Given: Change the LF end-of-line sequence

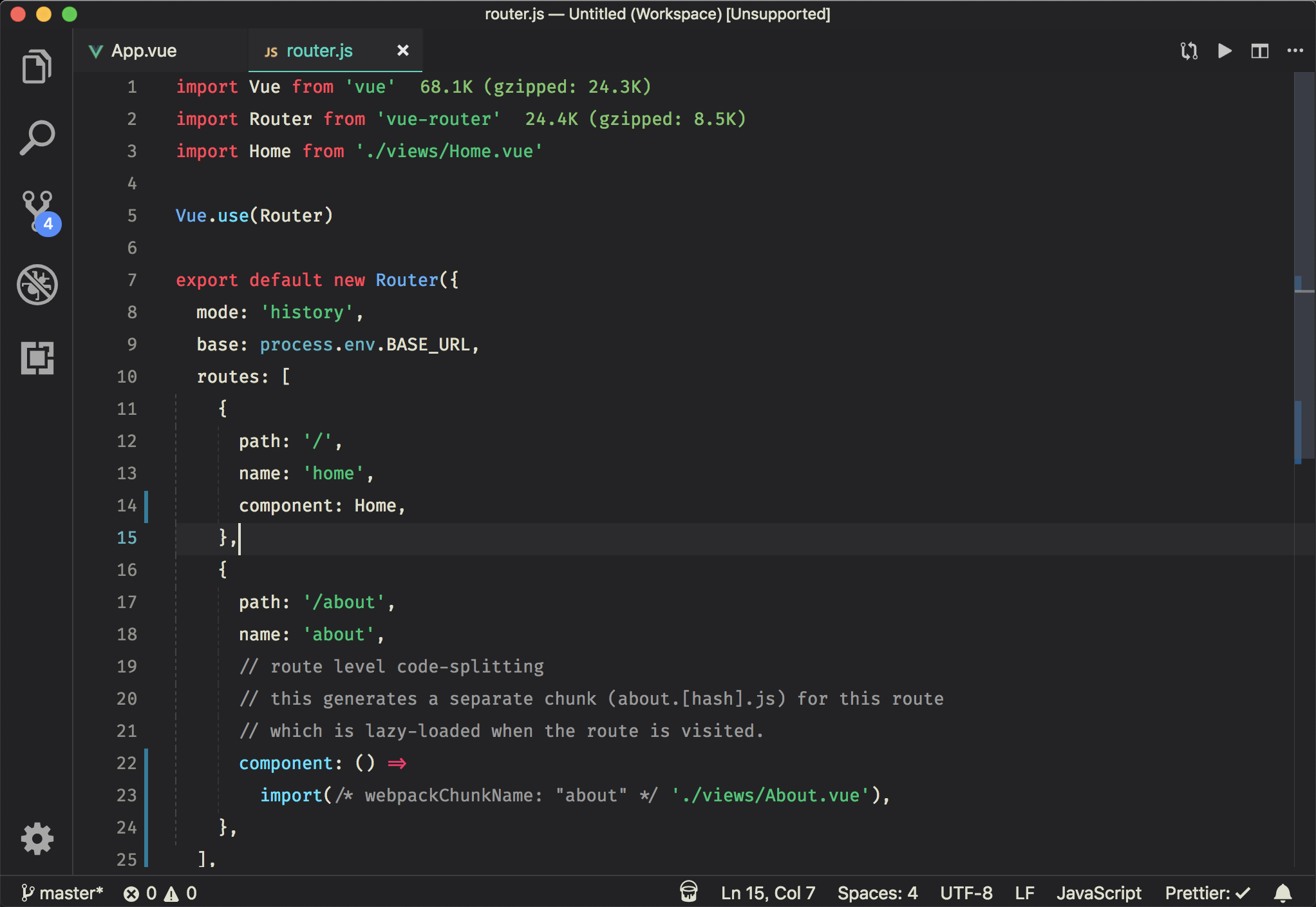Looking at the screenshot, I should pyautogui.click(x=1024, y=893).
